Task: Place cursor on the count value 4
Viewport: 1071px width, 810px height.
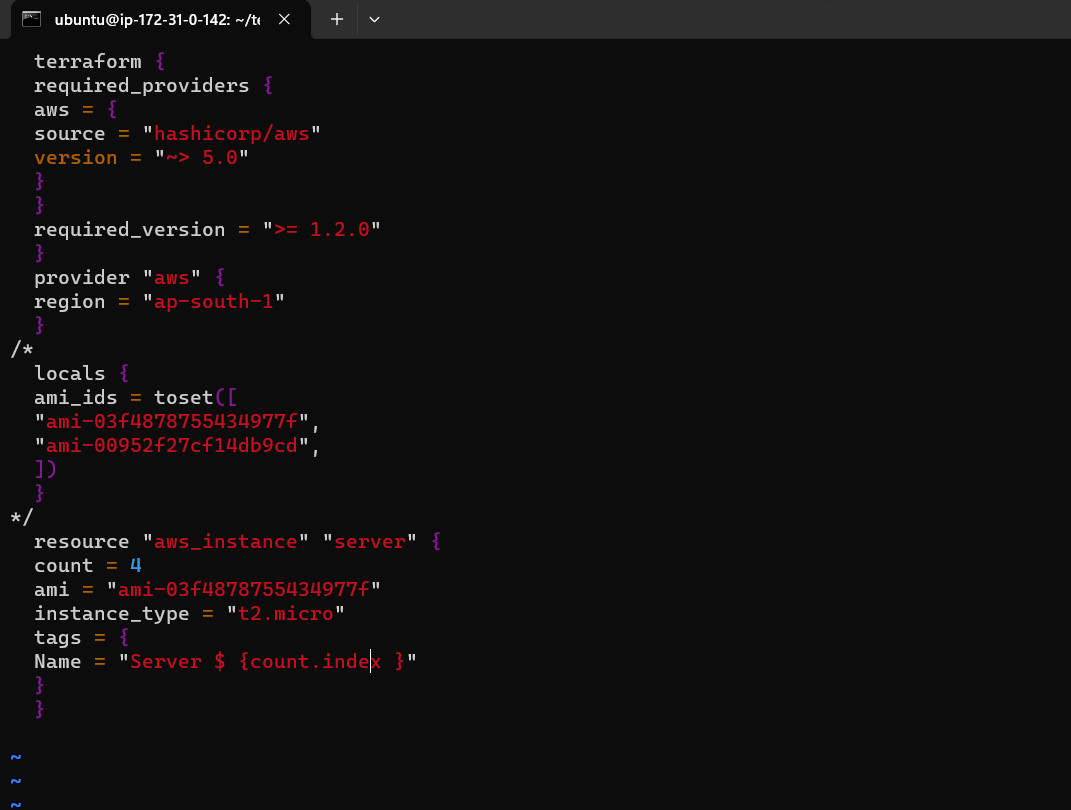Action: click(x=135, y=565)
